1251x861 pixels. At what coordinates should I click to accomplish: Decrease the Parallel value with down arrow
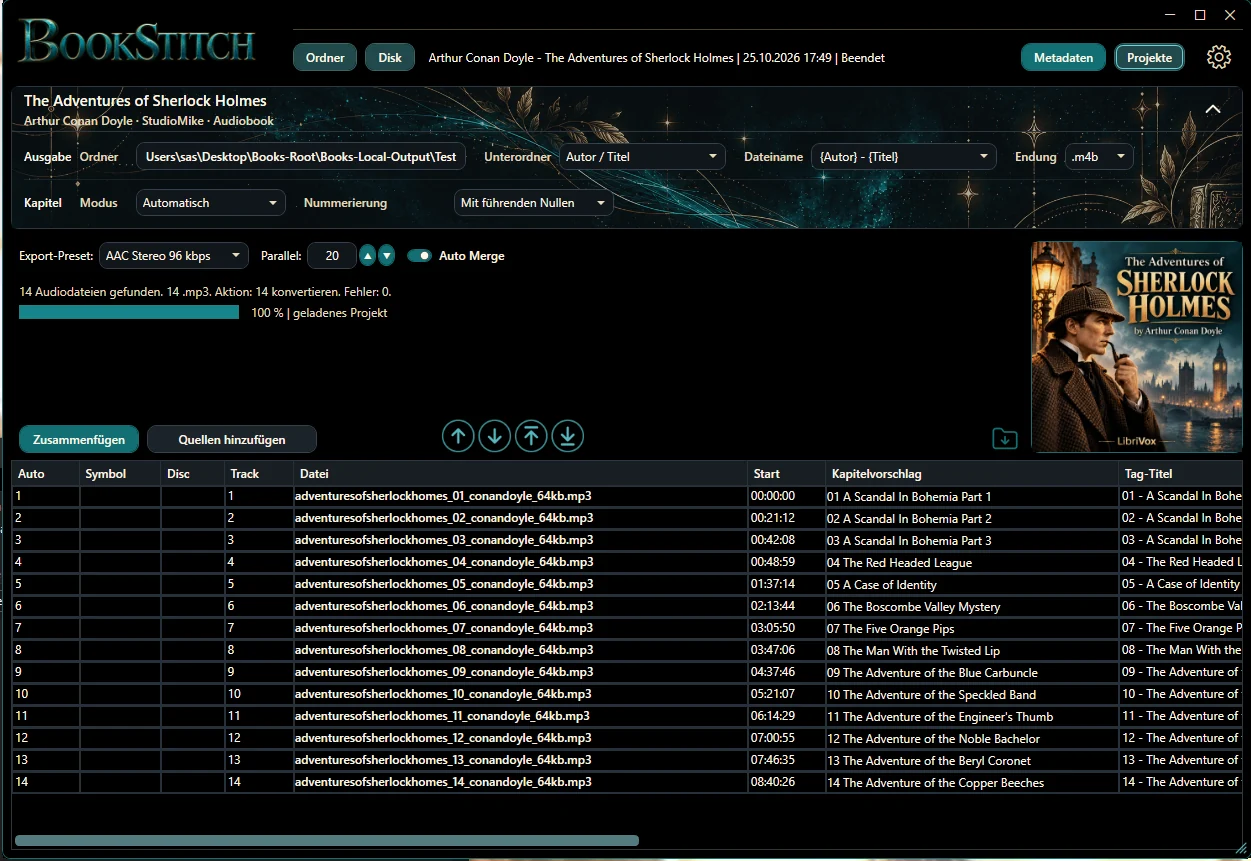[x=386, y=256]
